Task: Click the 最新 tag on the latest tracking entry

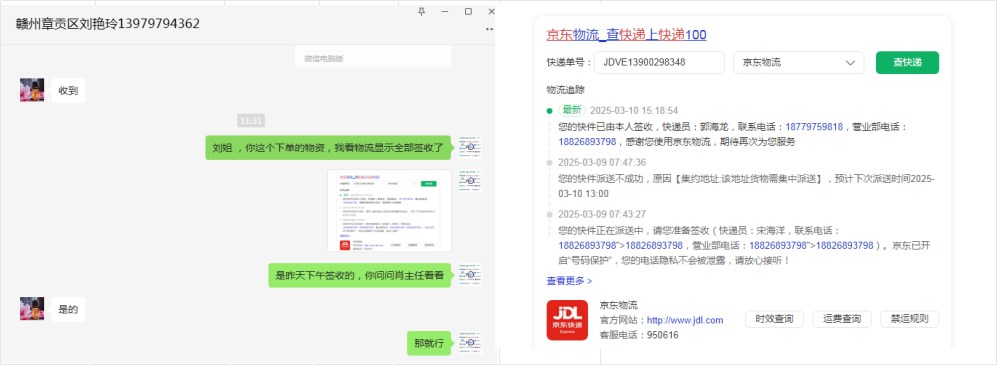Action: coord(572,110)
